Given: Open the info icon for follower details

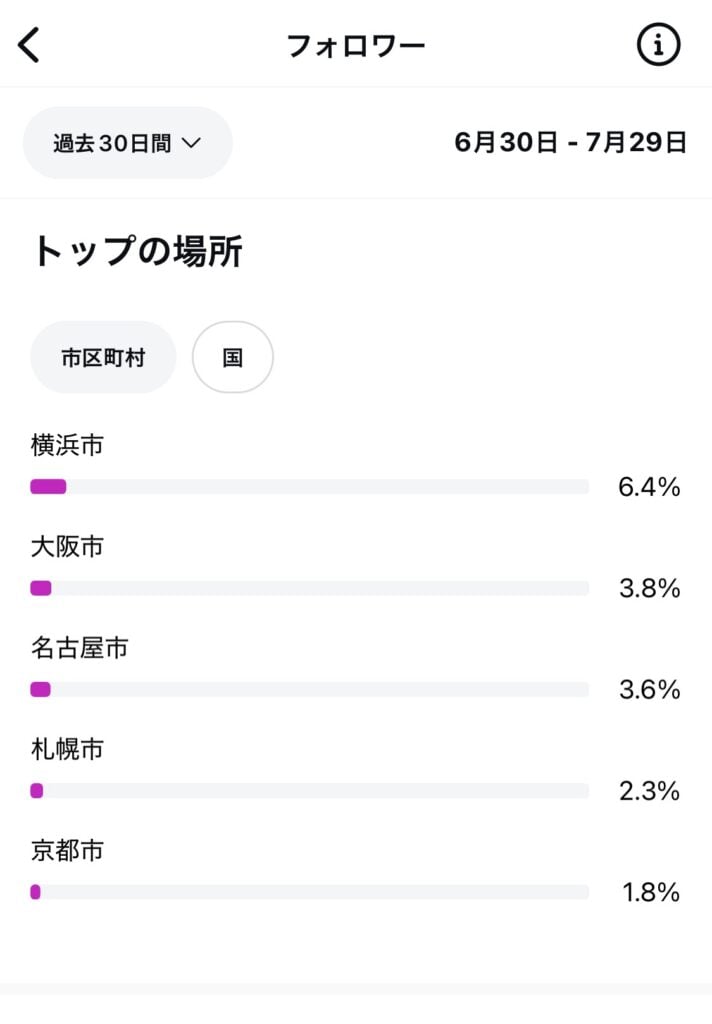Looking at the screenshot, I should click(x=658, y=46).
